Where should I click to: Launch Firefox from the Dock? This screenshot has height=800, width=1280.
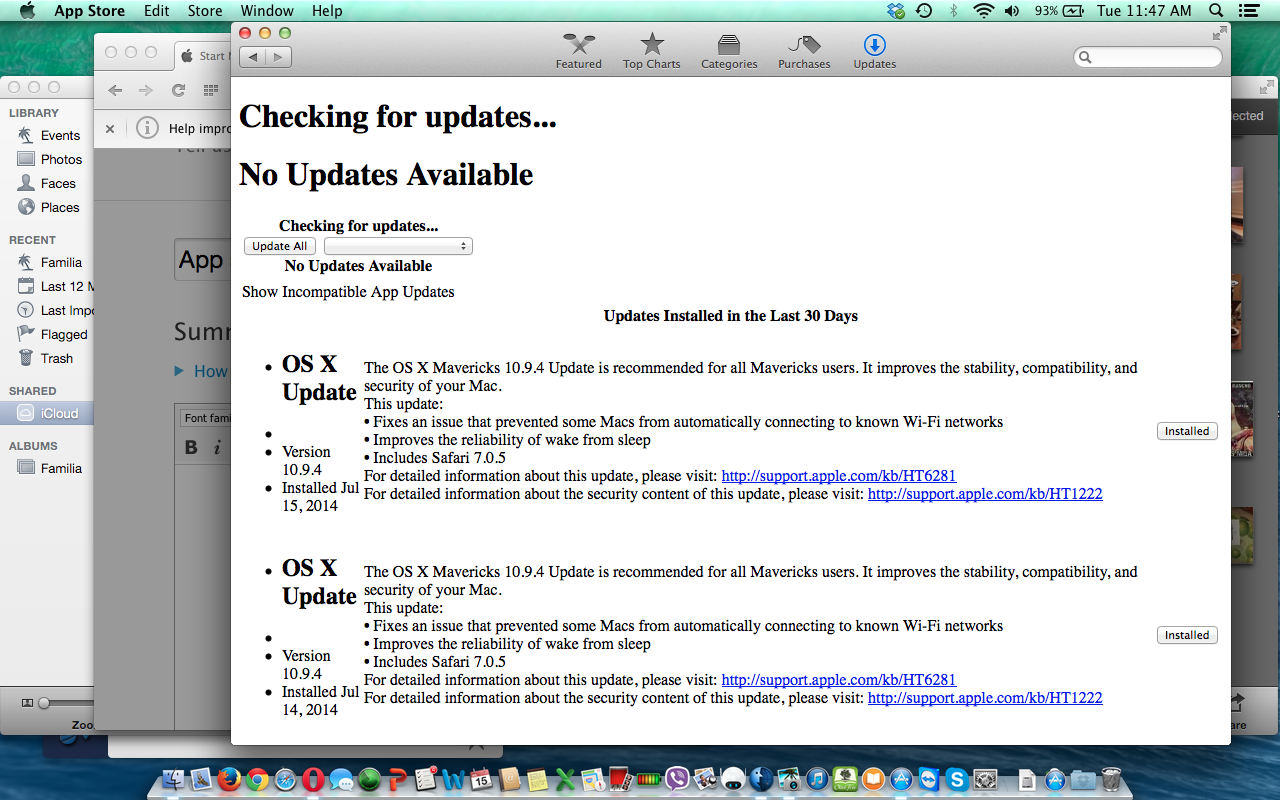click(229, 779)
